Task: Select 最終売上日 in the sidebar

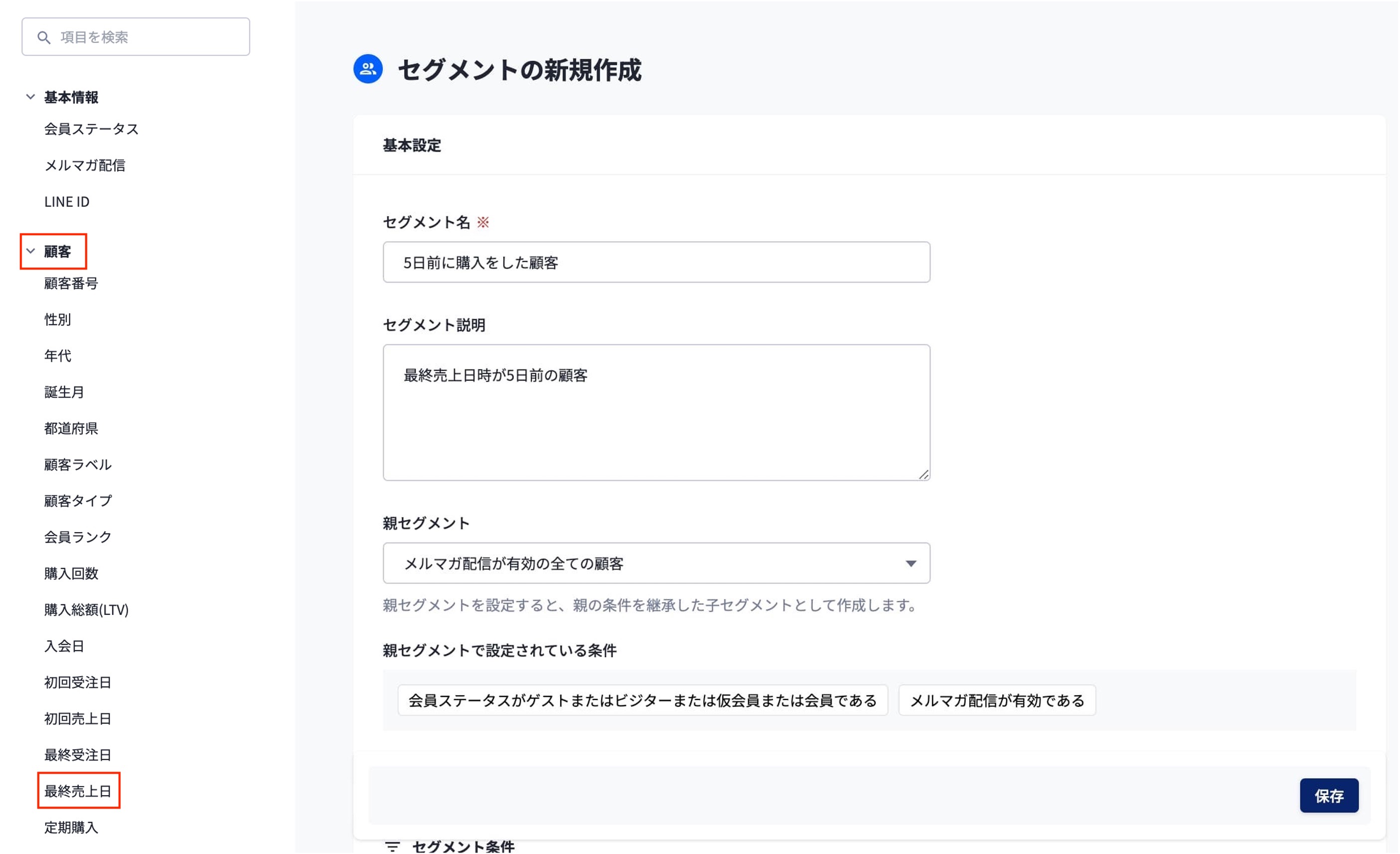Action: (78, 790)
